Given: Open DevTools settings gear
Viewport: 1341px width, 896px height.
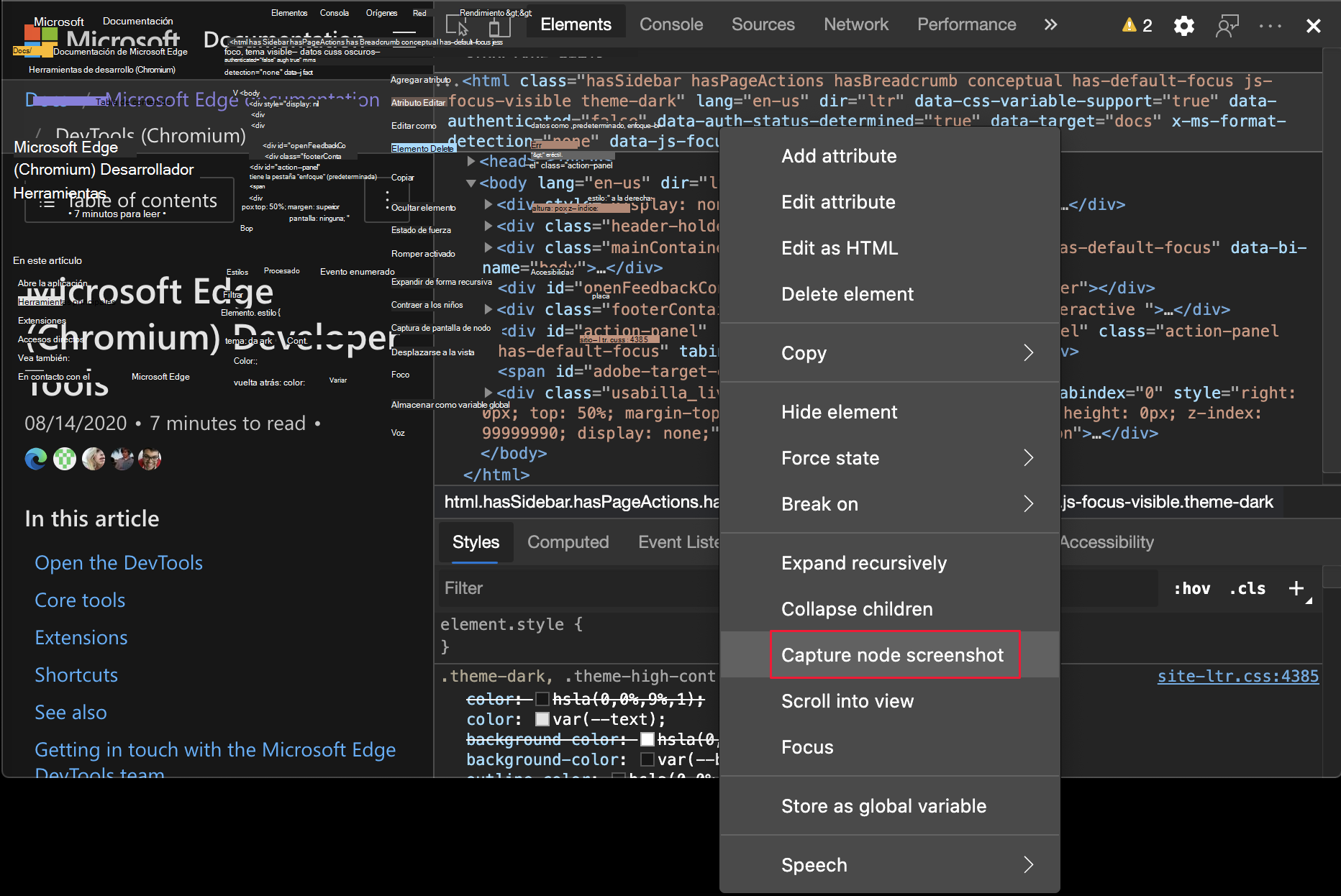Looking at the screenshot, I should tap(1183, 26).
